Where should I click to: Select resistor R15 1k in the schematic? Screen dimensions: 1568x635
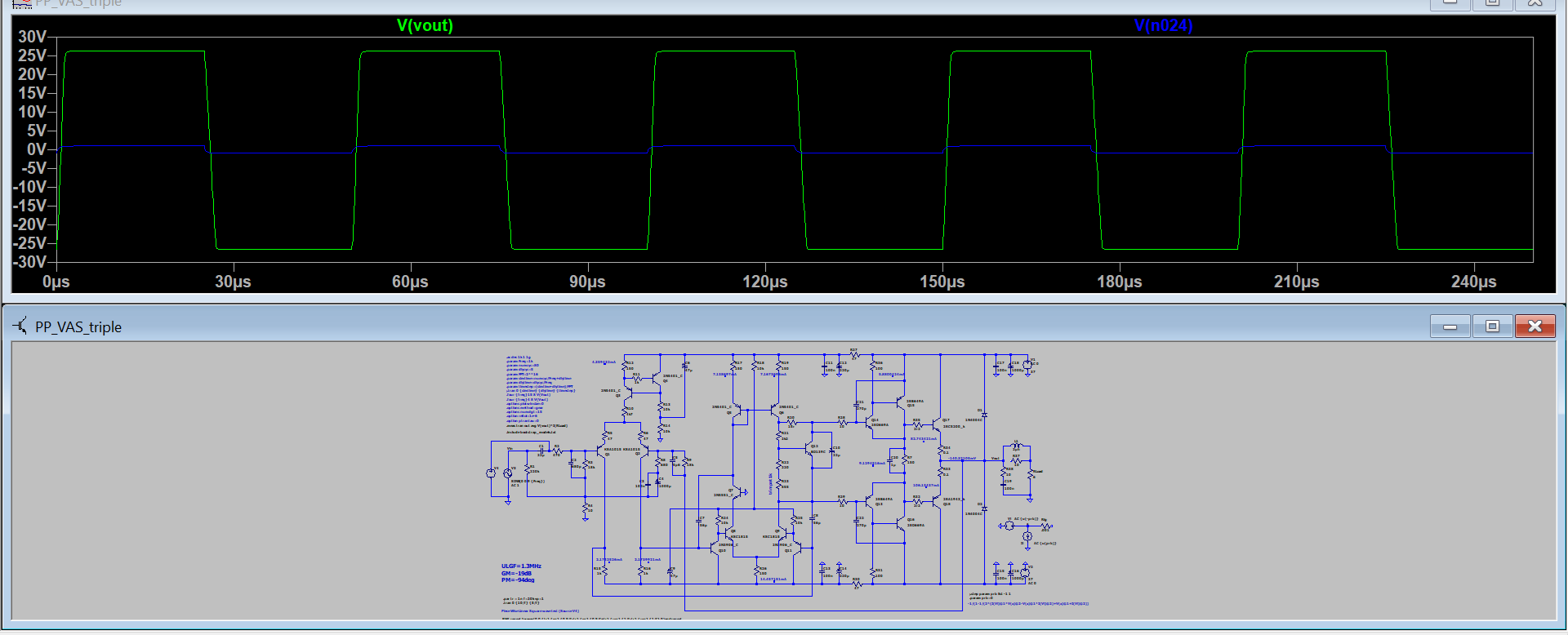604,571
